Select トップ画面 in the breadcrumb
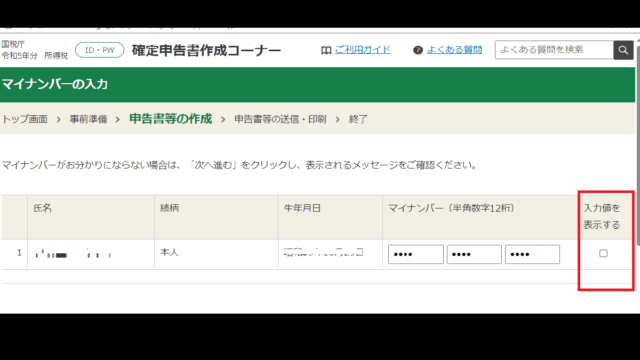640x360 pixels. point(25,119)
